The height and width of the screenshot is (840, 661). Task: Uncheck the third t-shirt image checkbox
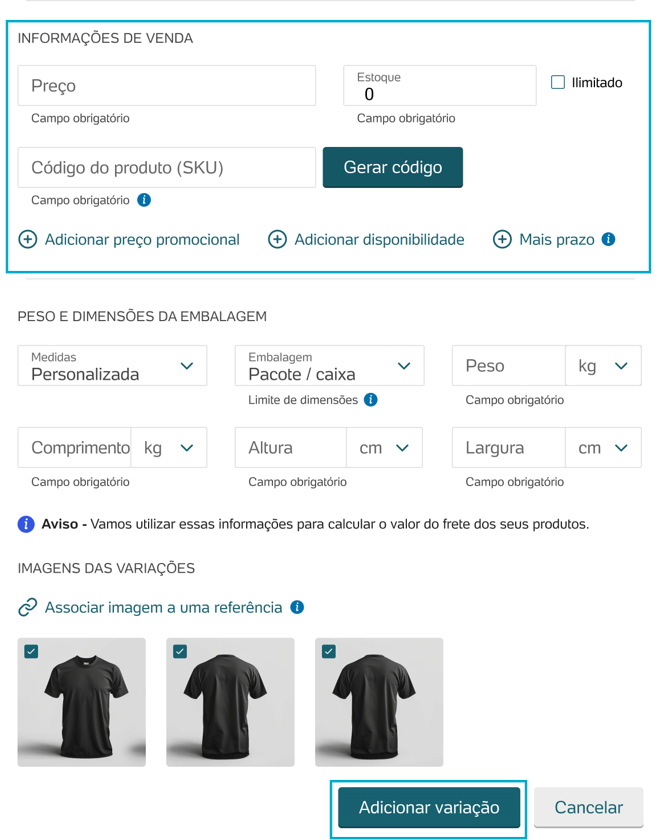click(x=329, y=651)
